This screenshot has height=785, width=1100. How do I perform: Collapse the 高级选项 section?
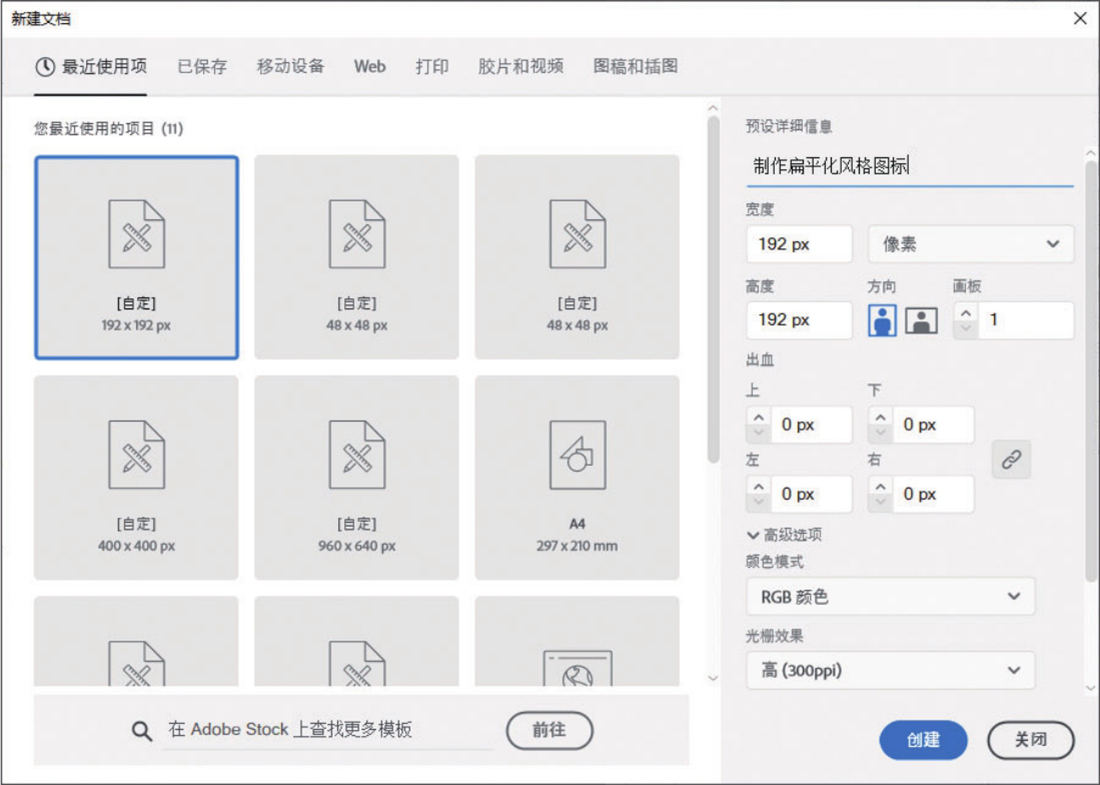pos(753,535)
